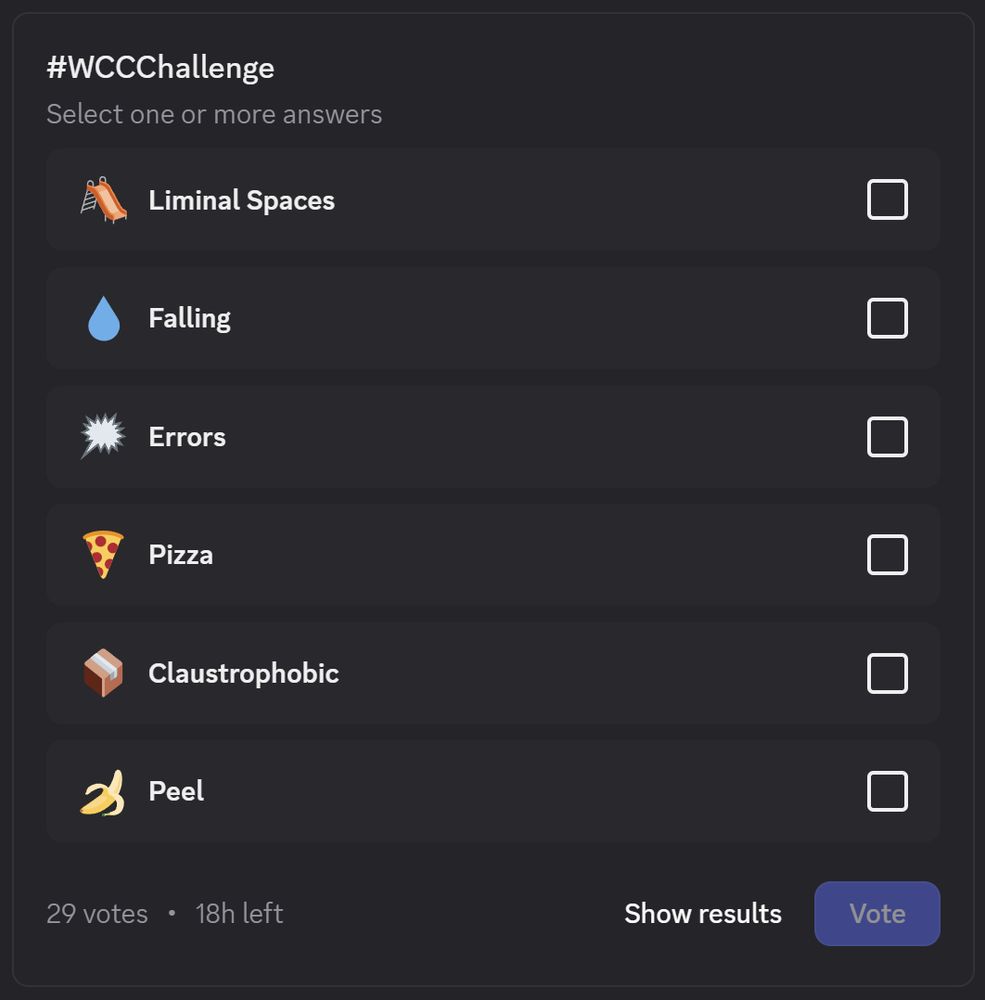The height and width of the screenshot is (1000, 985).
Task: Click the #WCCChallenge poll title
Action: click(161, 68)
